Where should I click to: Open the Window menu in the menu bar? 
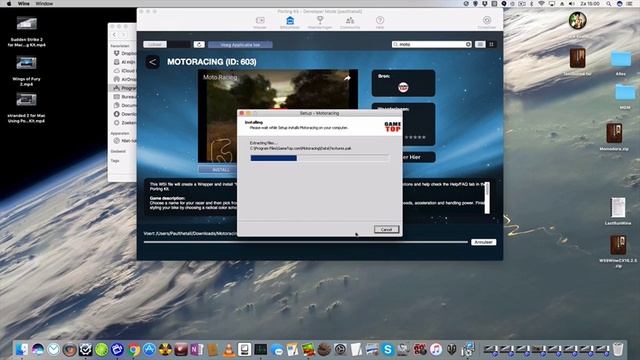(x=44, y=3)
